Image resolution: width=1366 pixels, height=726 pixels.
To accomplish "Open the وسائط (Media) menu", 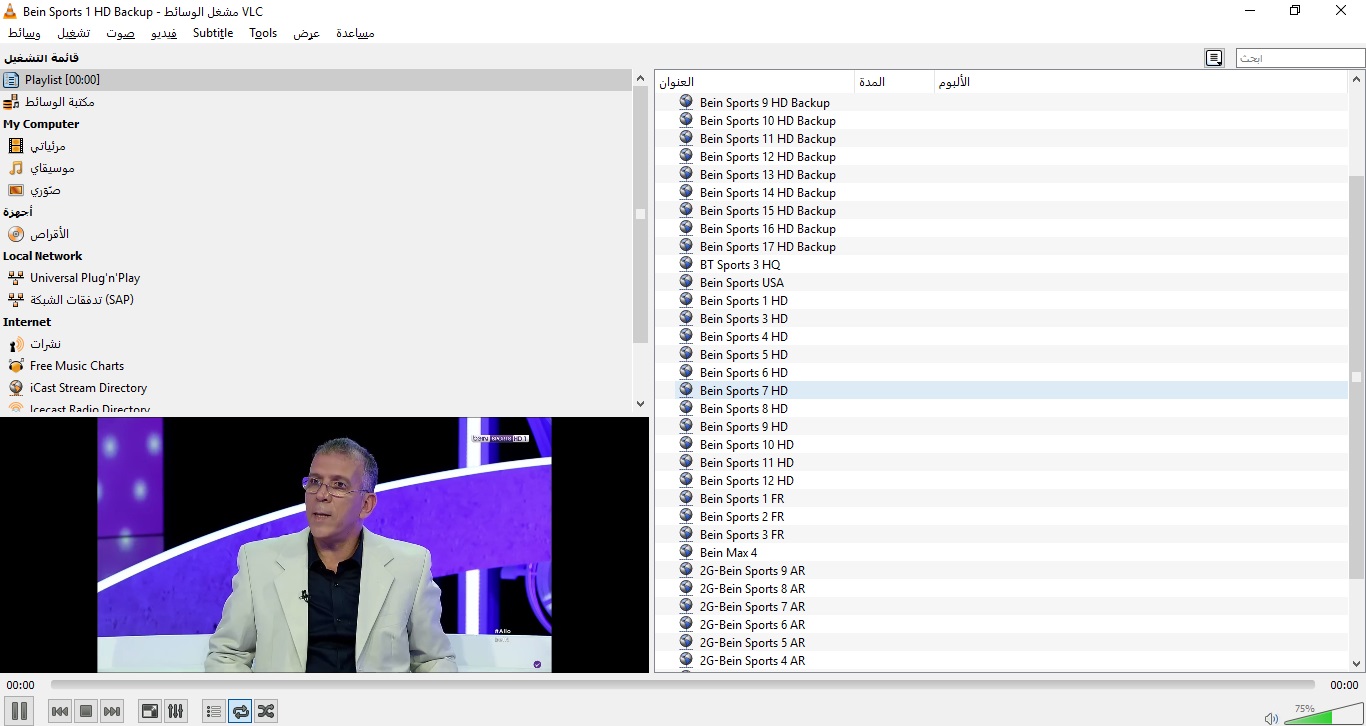I will point(24,33).
